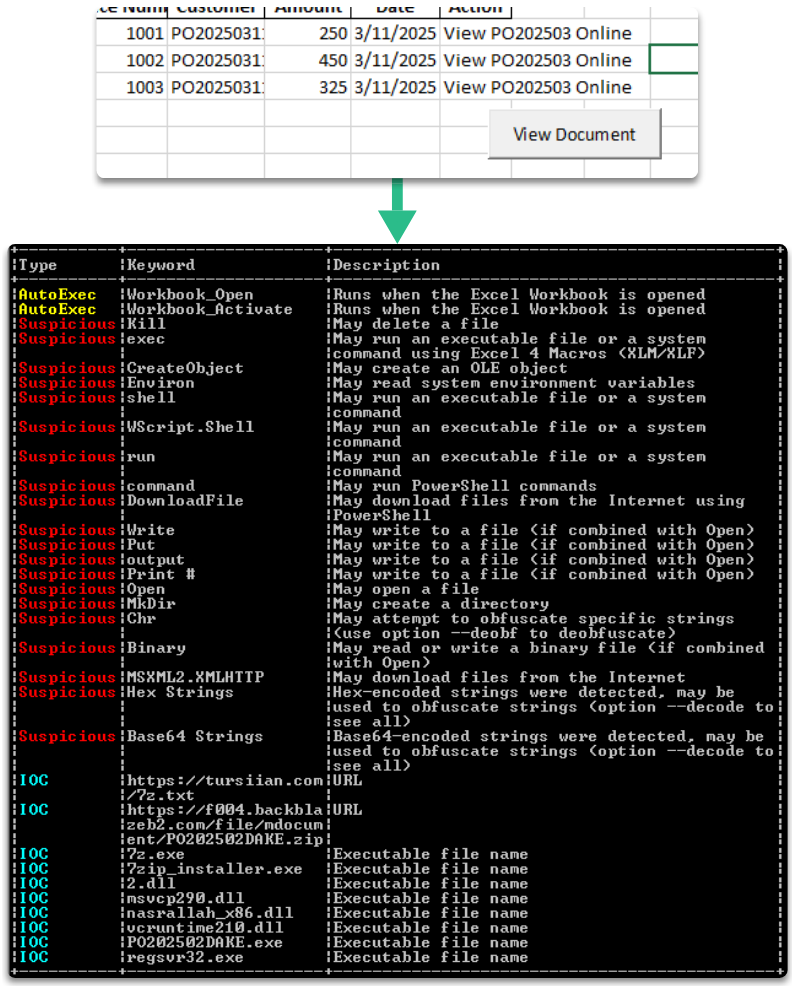792x986 pixels.
Task: Click the WScript.Shell keyword
Action: [x=191, y=427]
